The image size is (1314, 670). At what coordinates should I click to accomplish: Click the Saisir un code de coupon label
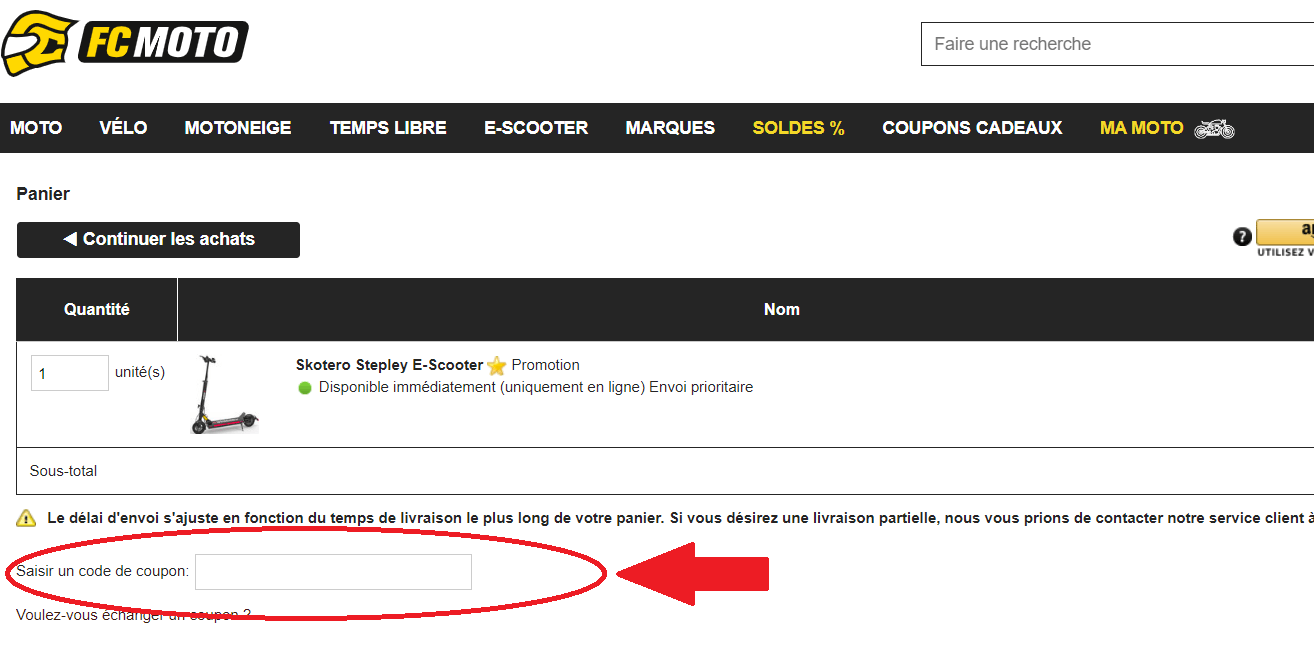click(103, 572)
